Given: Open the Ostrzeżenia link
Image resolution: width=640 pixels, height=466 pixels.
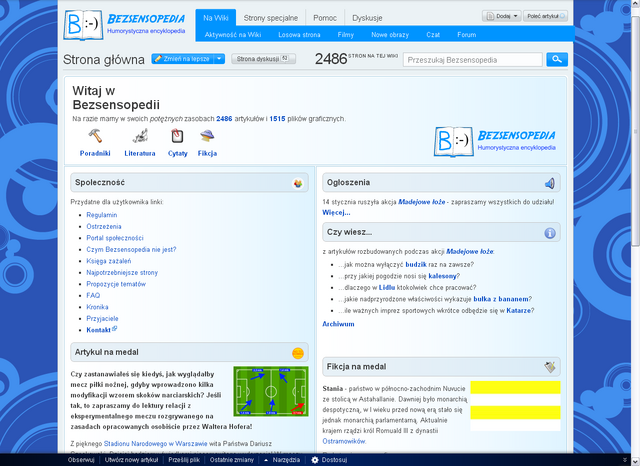Looking at the screenshot, I should (x=104, y=226).
